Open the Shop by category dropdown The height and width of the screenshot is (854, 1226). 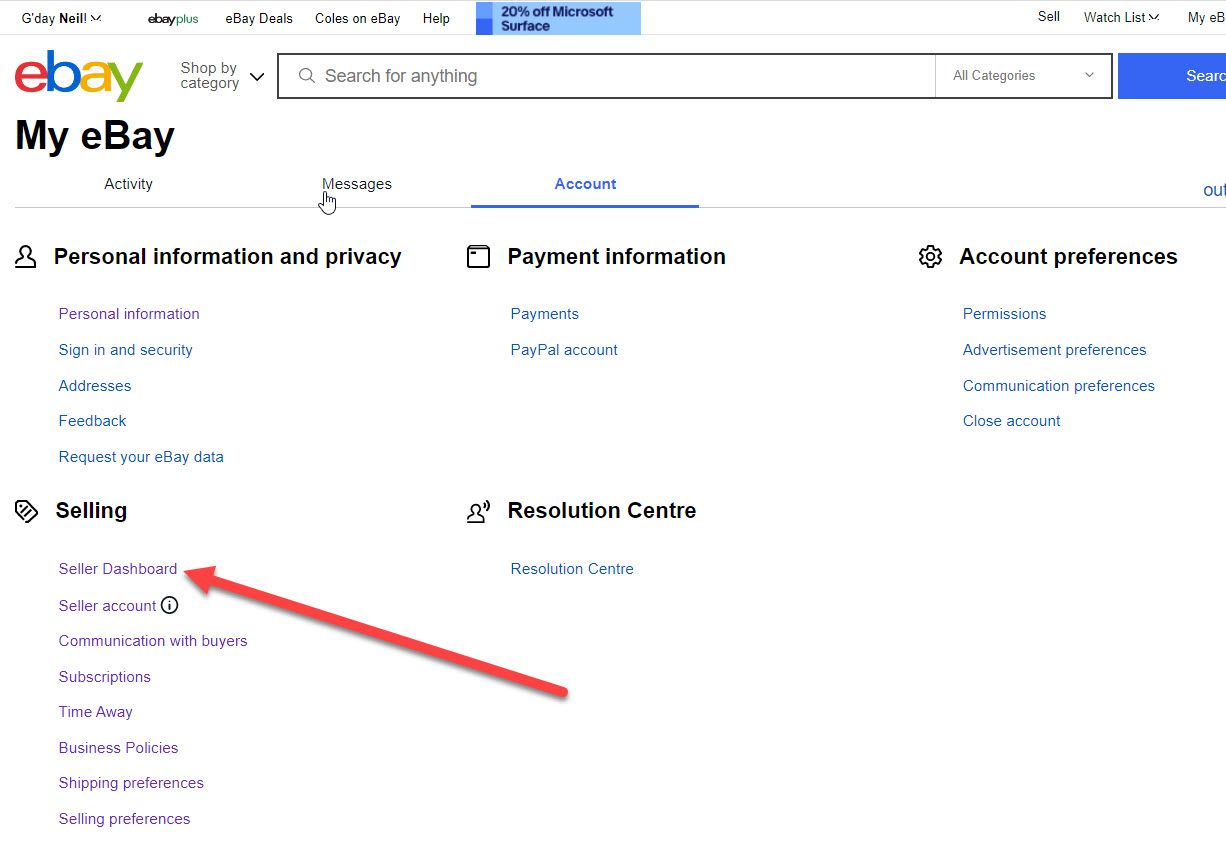click(222, 76)
